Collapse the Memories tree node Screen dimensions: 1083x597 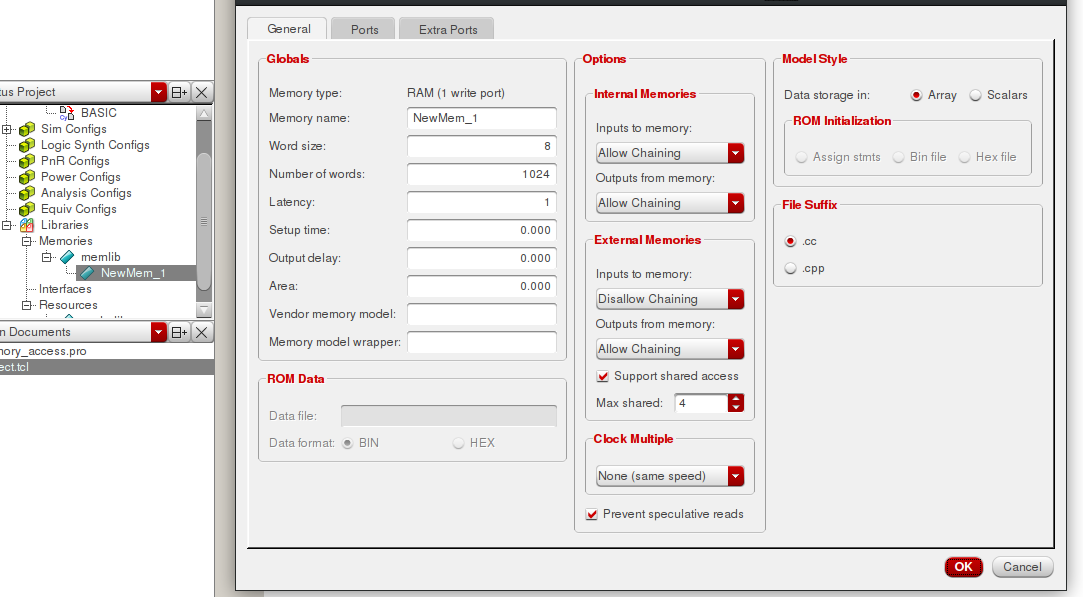click(x=27, y=241)
